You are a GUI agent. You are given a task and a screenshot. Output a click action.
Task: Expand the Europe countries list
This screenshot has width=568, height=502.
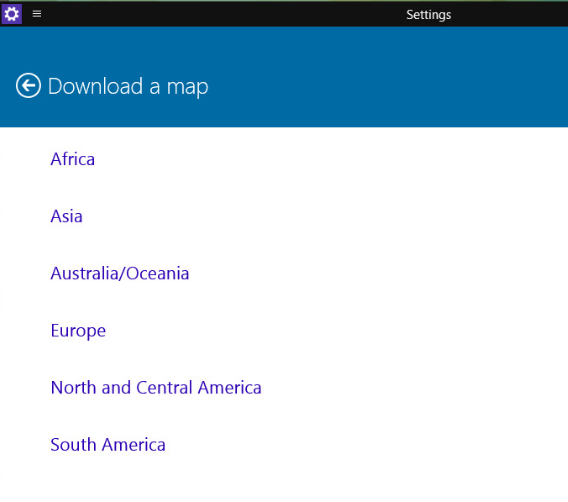78,331
